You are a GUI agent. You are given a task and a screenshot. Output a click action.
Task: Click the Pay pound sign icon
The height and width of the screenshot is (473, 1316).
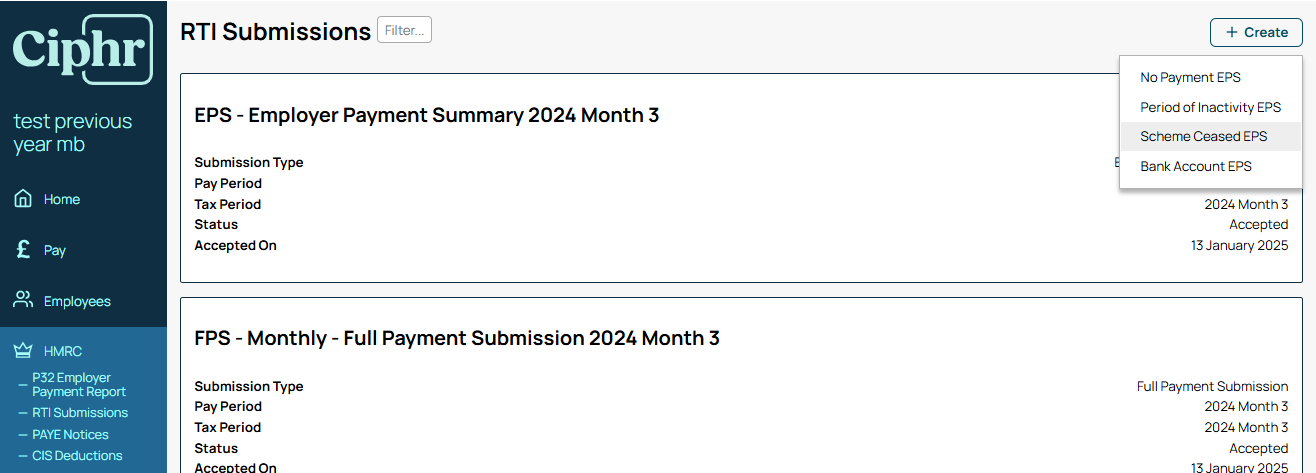tap(23, 250)
